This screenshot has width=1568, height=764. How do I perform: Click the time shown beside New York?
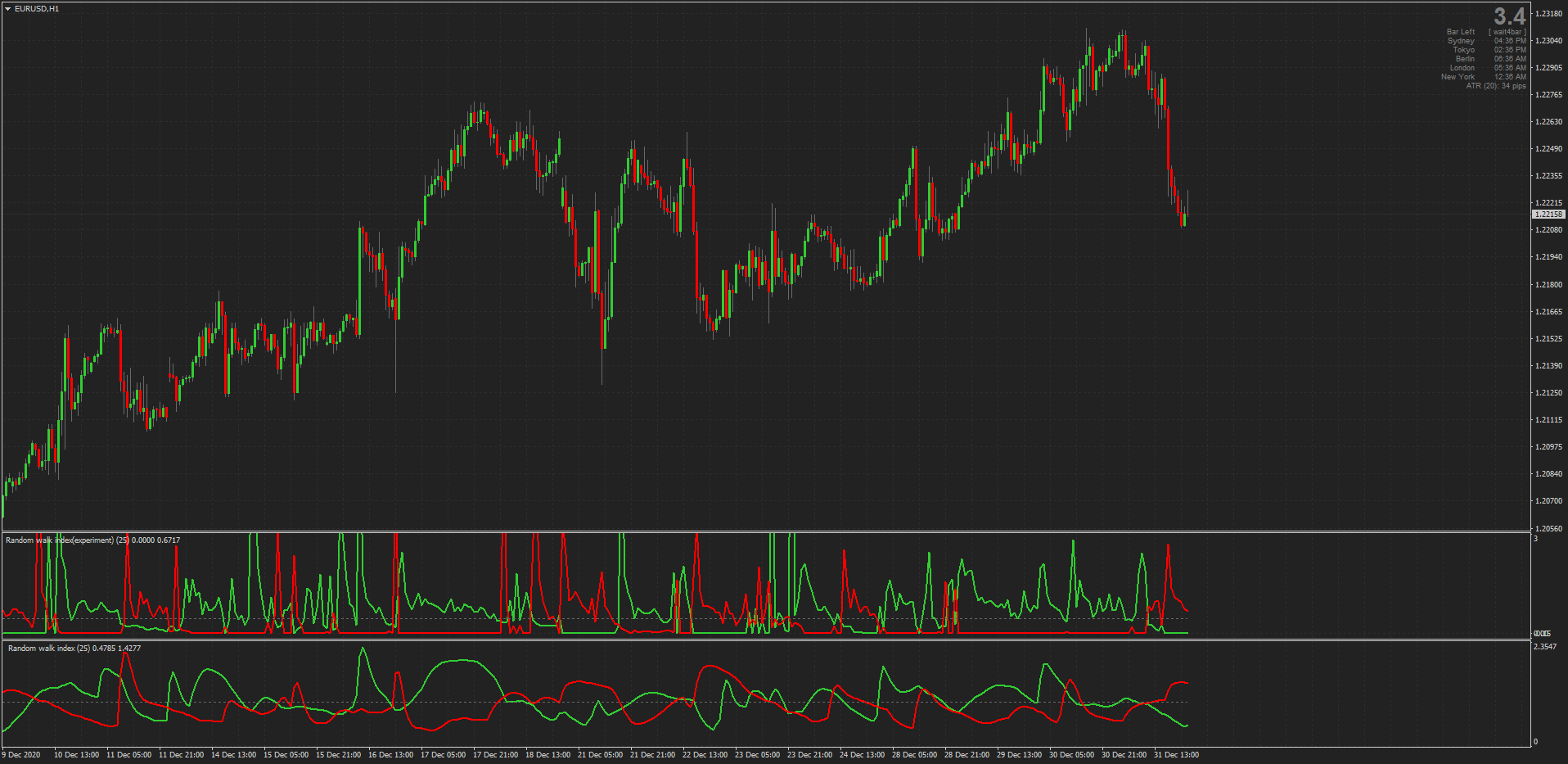click(1510, 77)
